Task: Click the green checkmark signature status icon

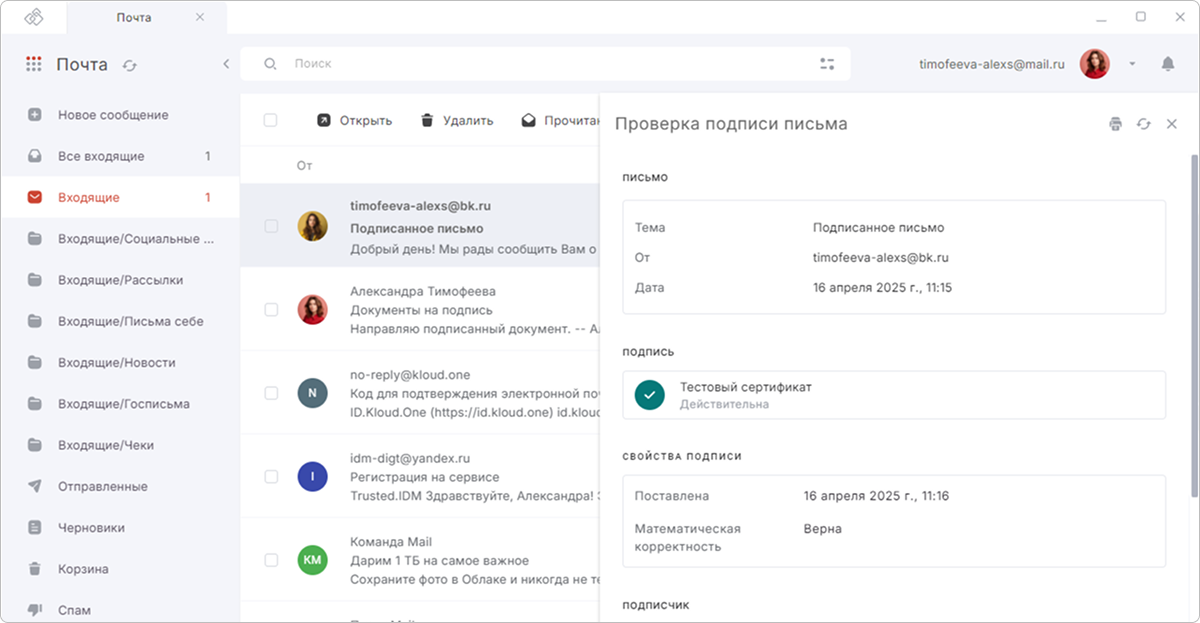Action: [x=650, y=395]
